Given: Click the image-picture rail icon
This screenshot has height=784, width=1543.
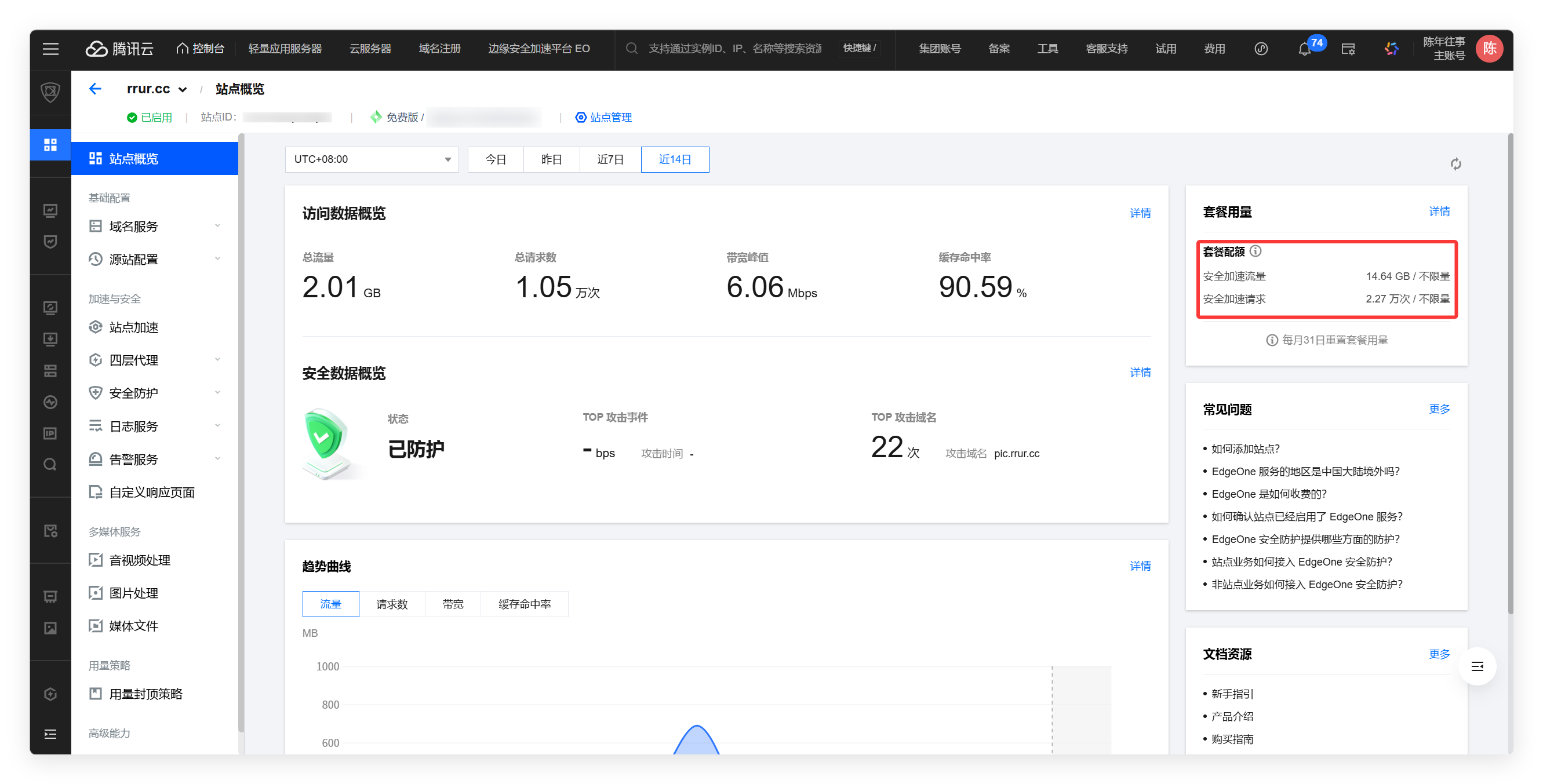Looking at the screenshot, I should click(50, 628).
